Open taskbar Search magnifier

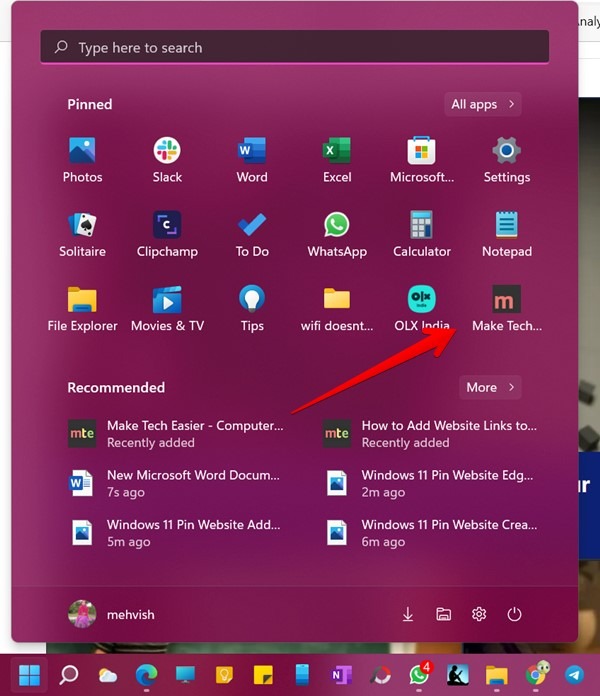pos(69,675)
